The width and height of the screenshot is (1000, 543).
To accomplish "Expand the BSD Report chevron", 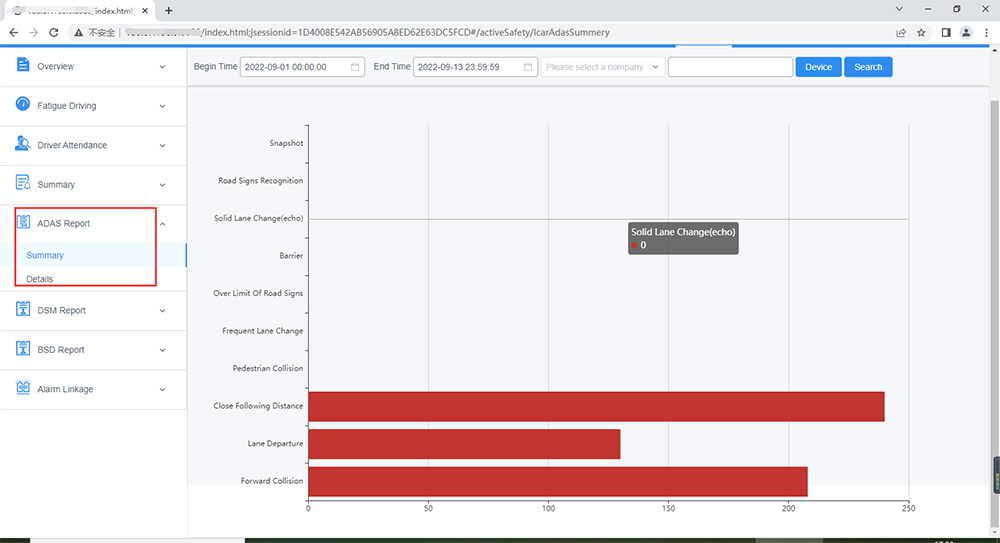I will [x=163, y=350].
